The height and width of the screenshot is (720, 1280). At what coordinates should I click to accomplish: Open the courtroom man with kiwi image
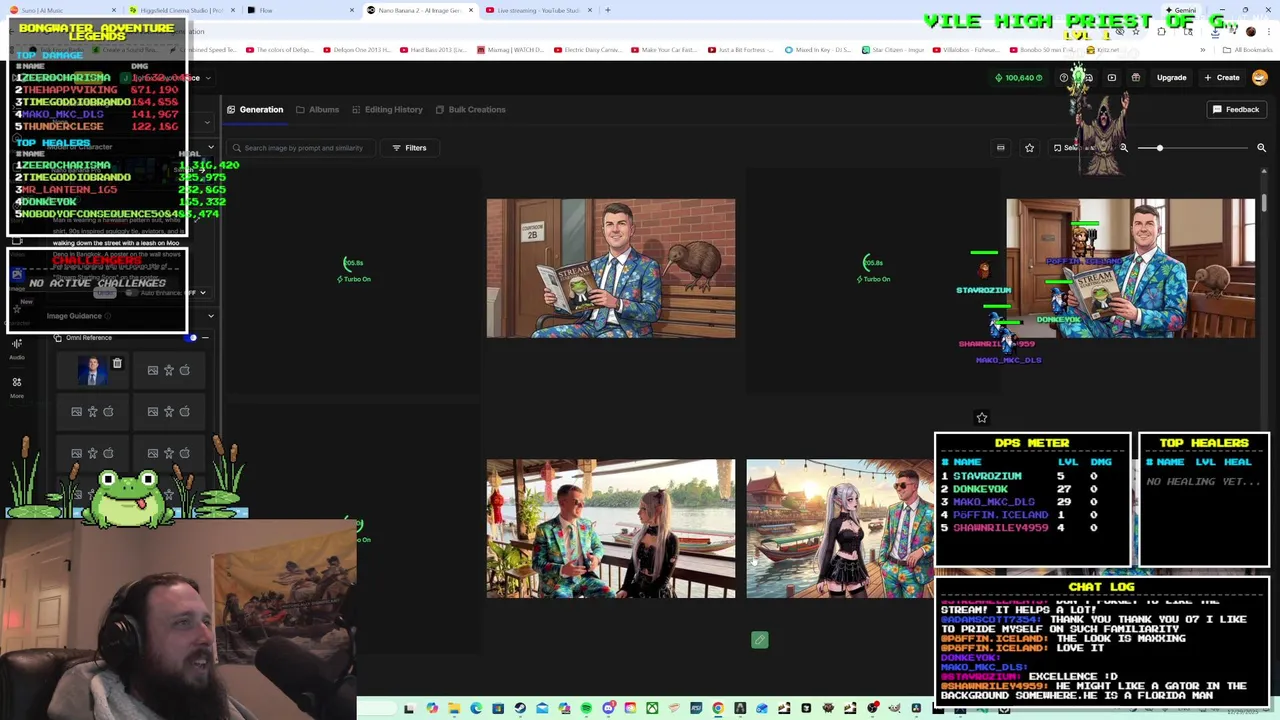[x=611, y=268]
